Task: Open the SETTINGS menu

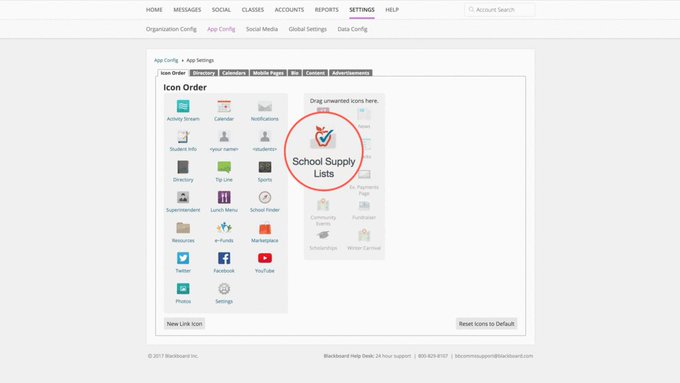Action: coord(362,10)
